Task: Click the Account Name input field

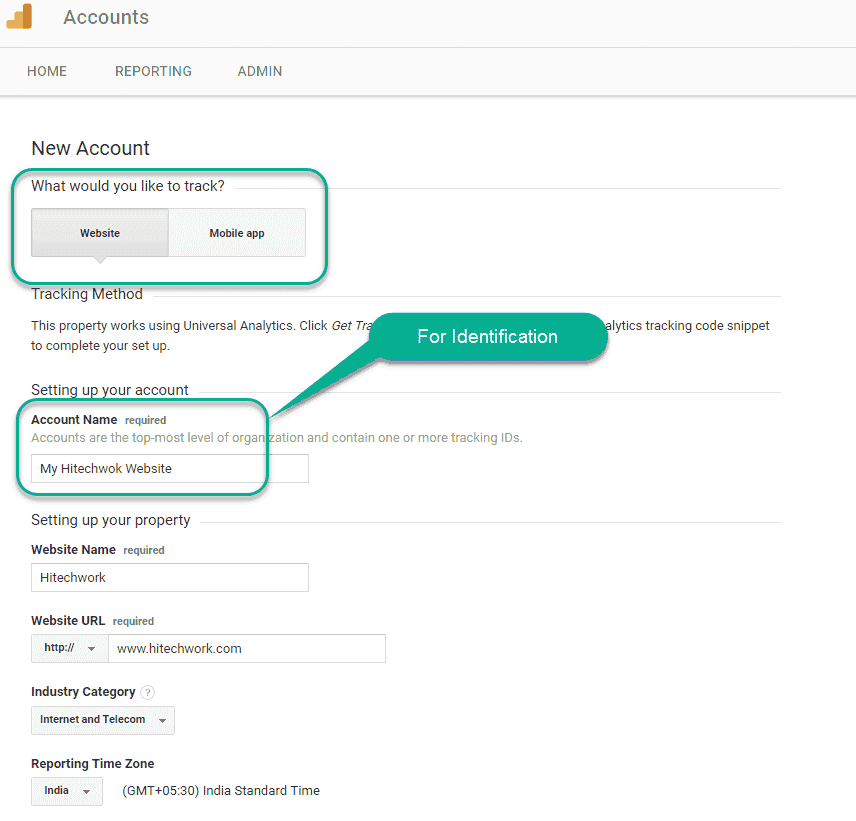Action: (x=170, y=468)
